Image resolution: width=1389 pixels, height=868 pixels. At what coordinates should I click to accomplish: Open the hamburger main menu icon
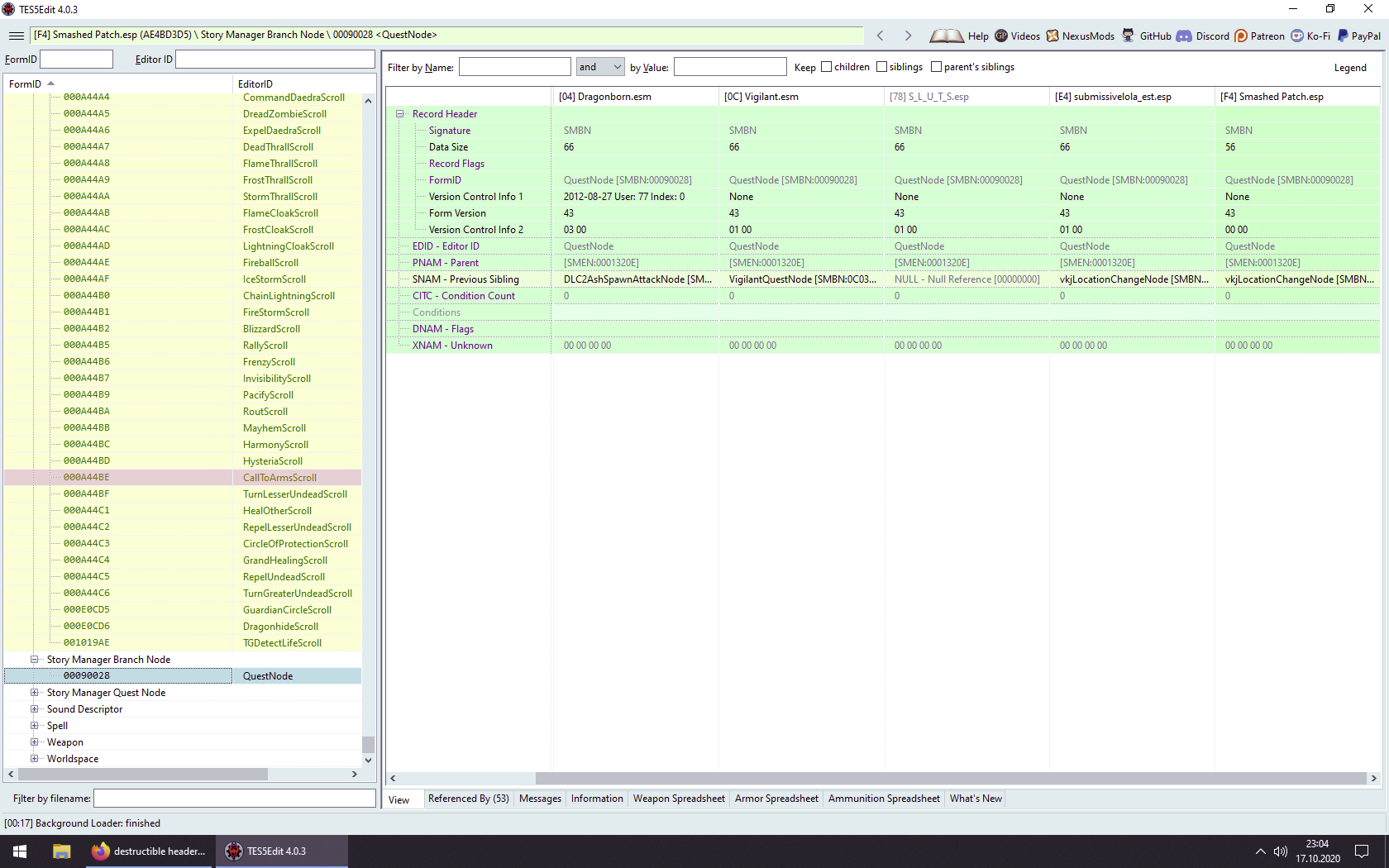pyautogui.click(x=17, y=36)
